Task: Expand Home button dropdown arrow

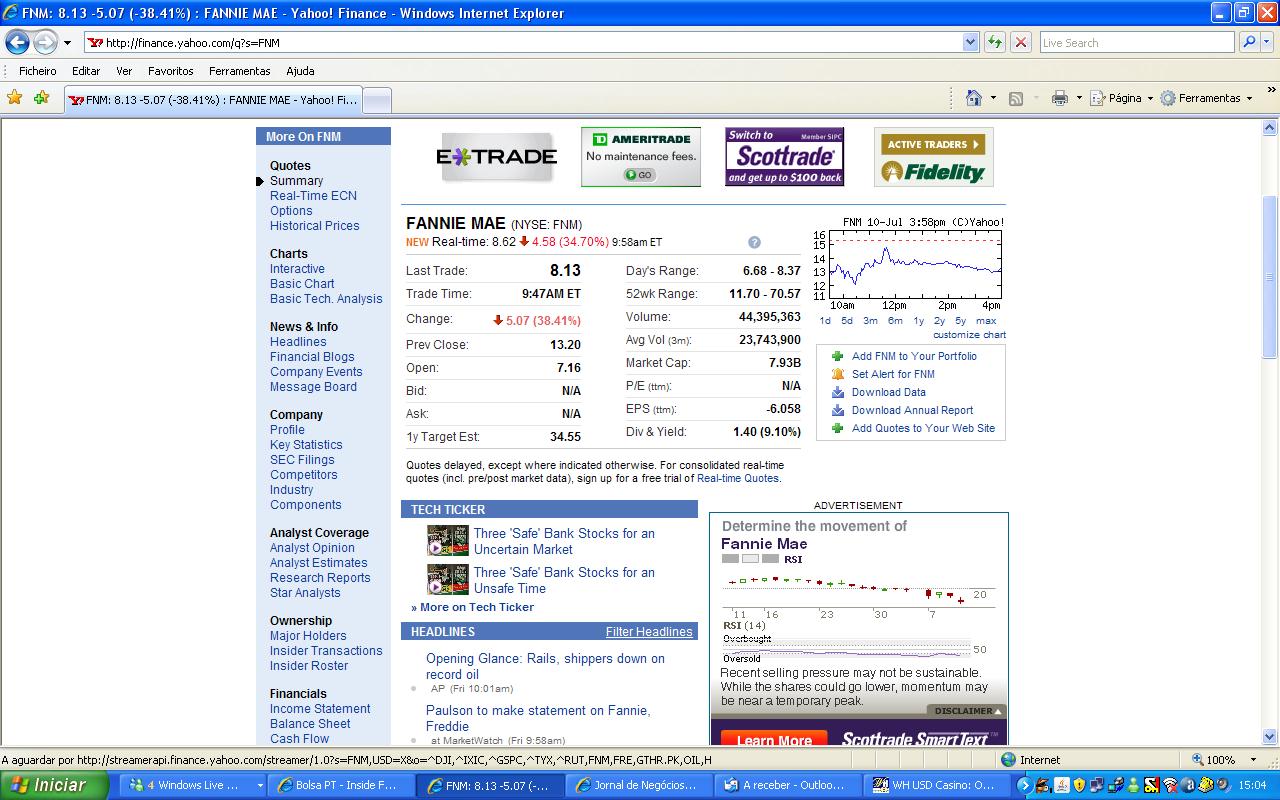Action: [993, 98]
